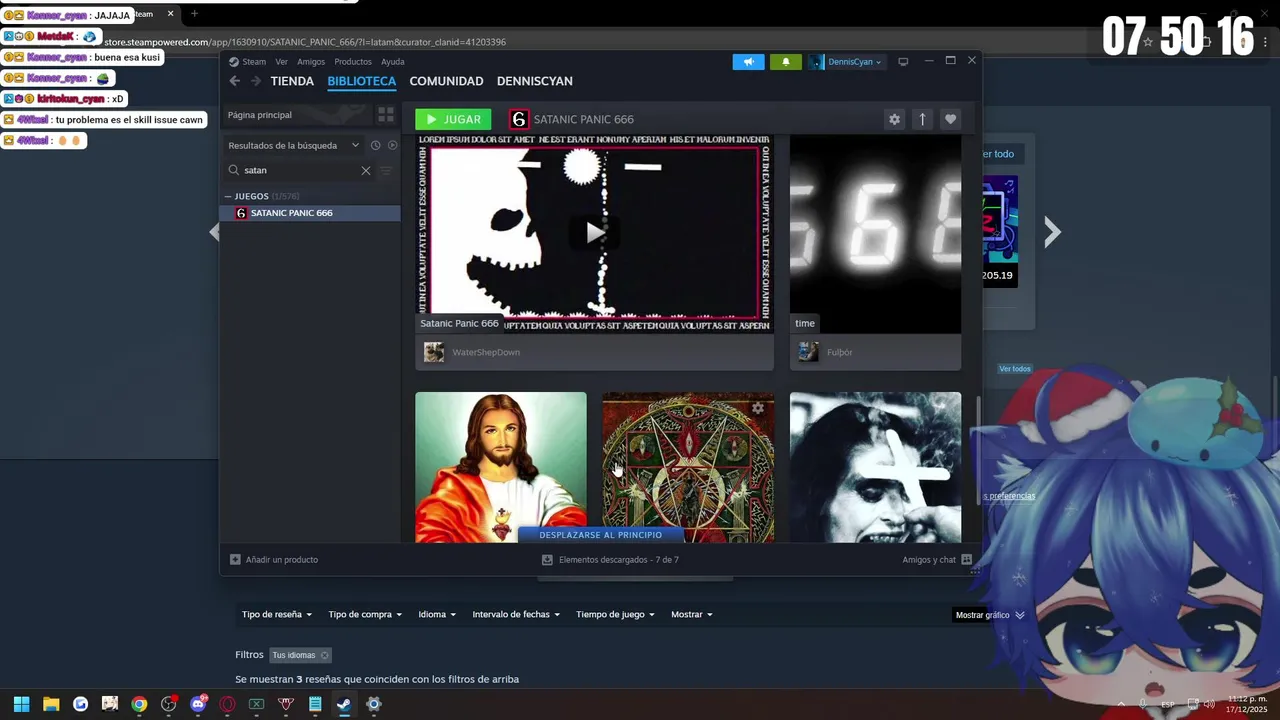This screenshot has height=720, width=1280.
Task: Open Amigos y chat
Action: (x=937, y=560)
